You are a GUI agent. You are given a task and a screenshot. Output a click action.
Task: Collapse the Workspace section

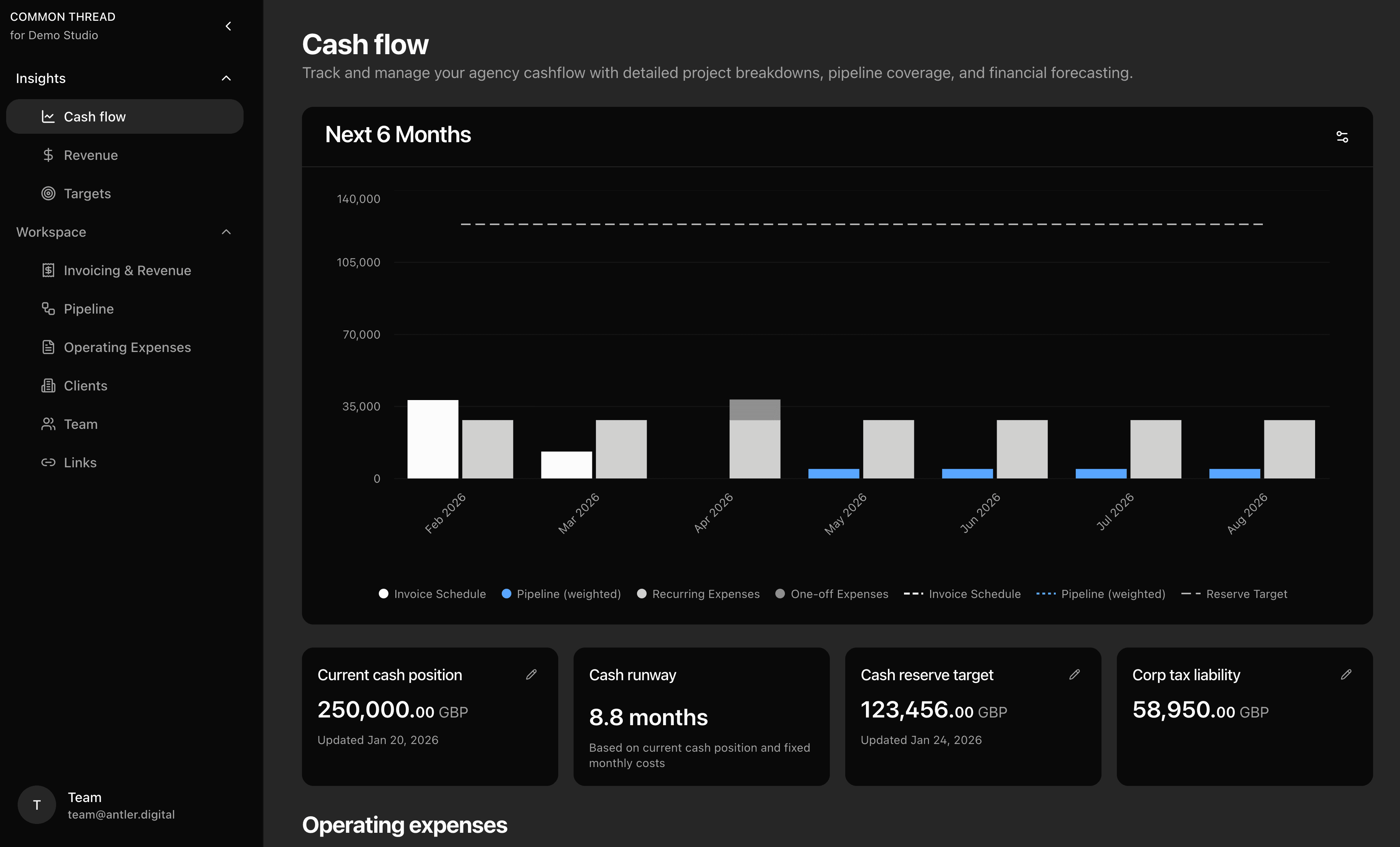pyautogui.click(x=226, y=232)
